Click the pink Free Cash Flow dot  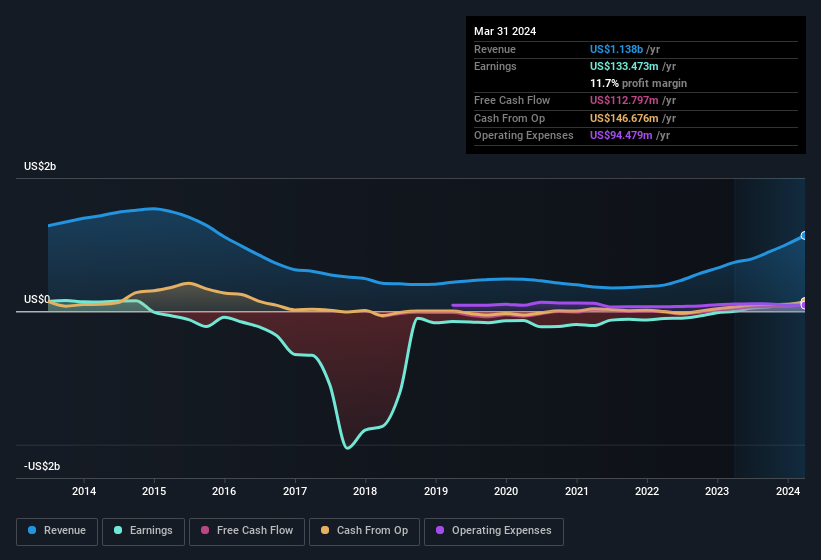tap(205, 531)
